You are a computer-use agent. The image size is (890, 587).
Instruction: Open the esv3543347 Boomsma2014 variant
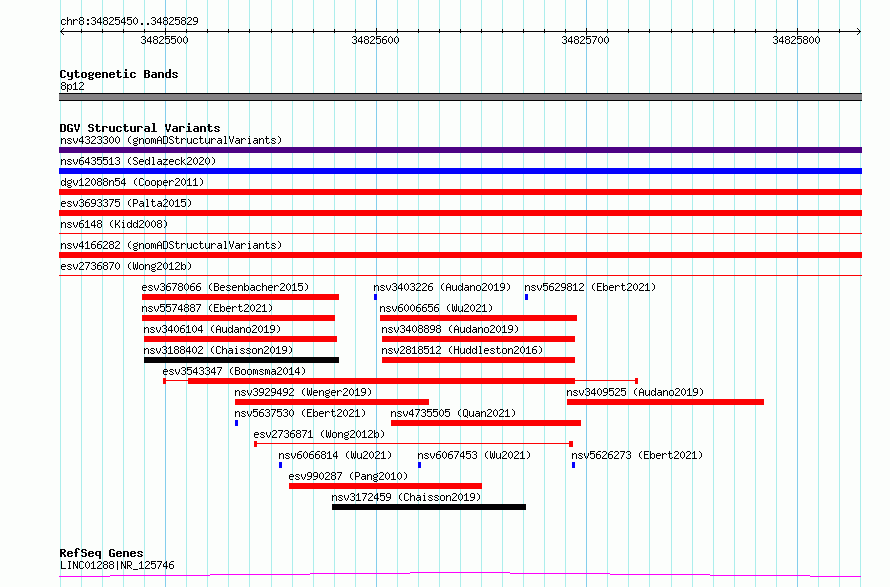click(234, 371)
